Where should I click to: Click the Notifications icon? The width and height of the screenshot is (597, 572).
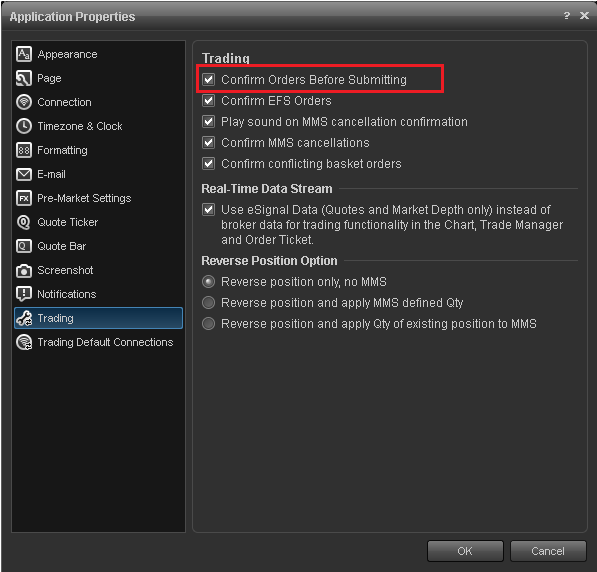pos(24,294)
